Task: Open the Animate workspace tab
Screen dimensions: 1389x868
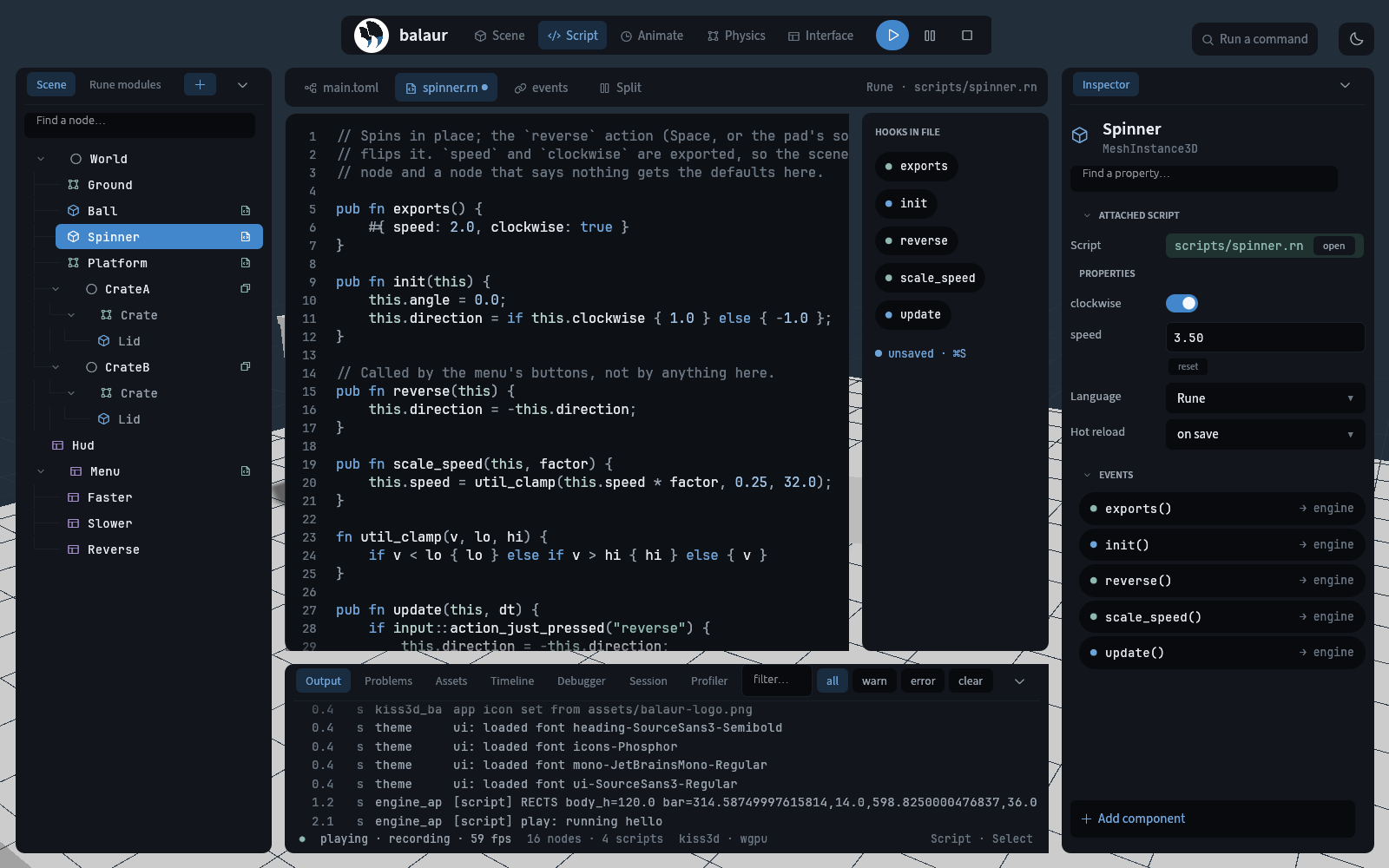Action: point(652,36)
